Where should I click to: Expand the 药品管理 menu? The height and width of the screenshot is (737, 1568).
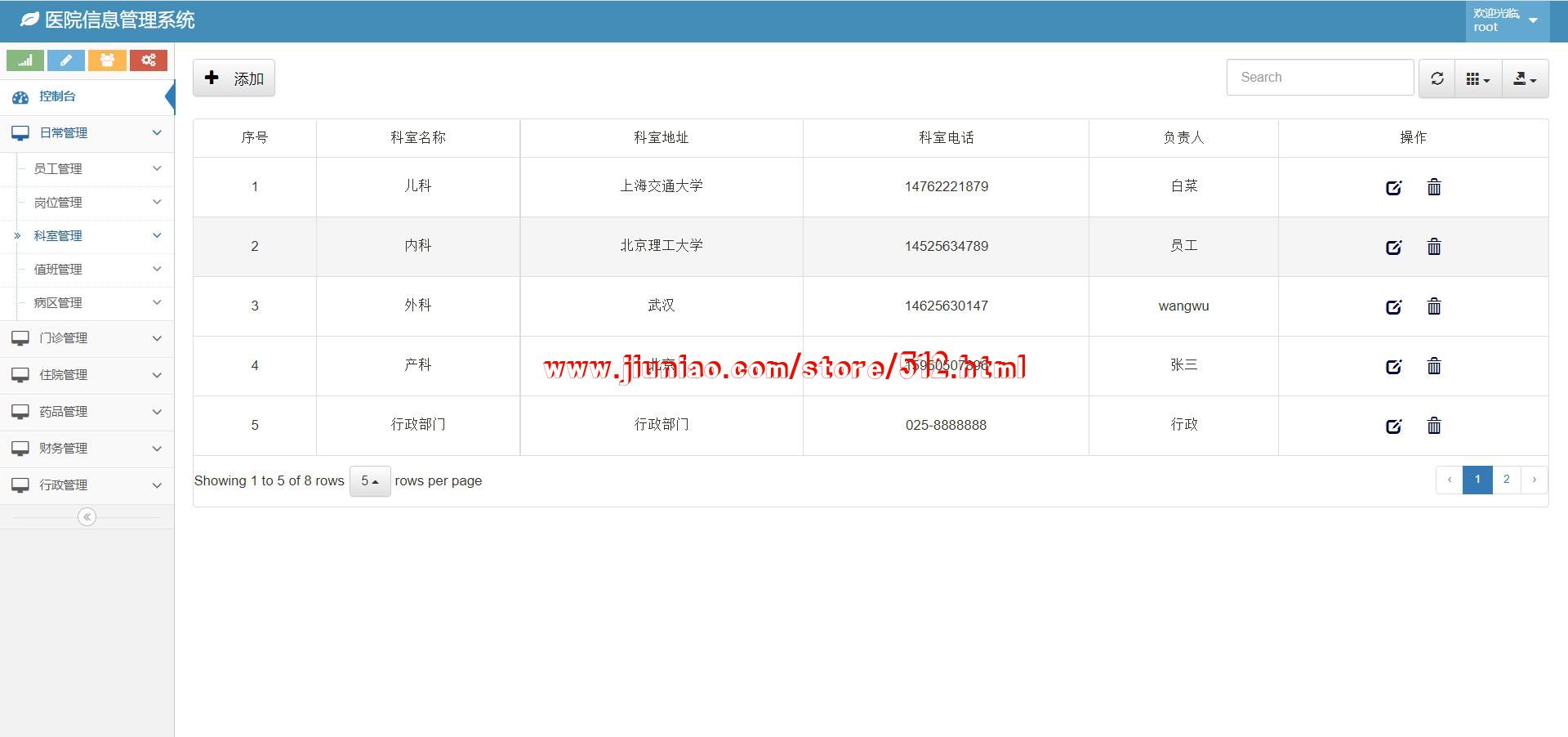coord(87,412)
